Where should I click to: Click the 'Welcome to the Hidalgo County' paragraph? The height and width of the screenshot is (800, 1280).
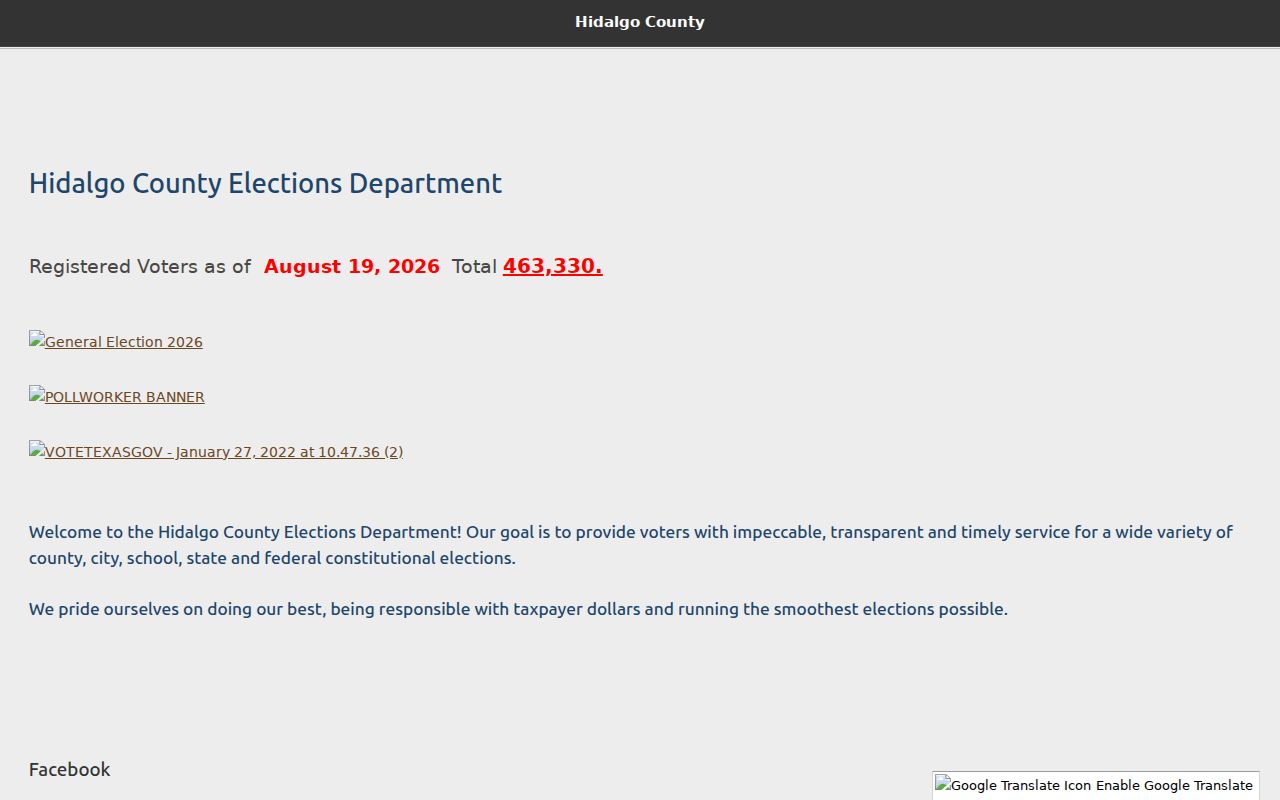coord(631,545)
